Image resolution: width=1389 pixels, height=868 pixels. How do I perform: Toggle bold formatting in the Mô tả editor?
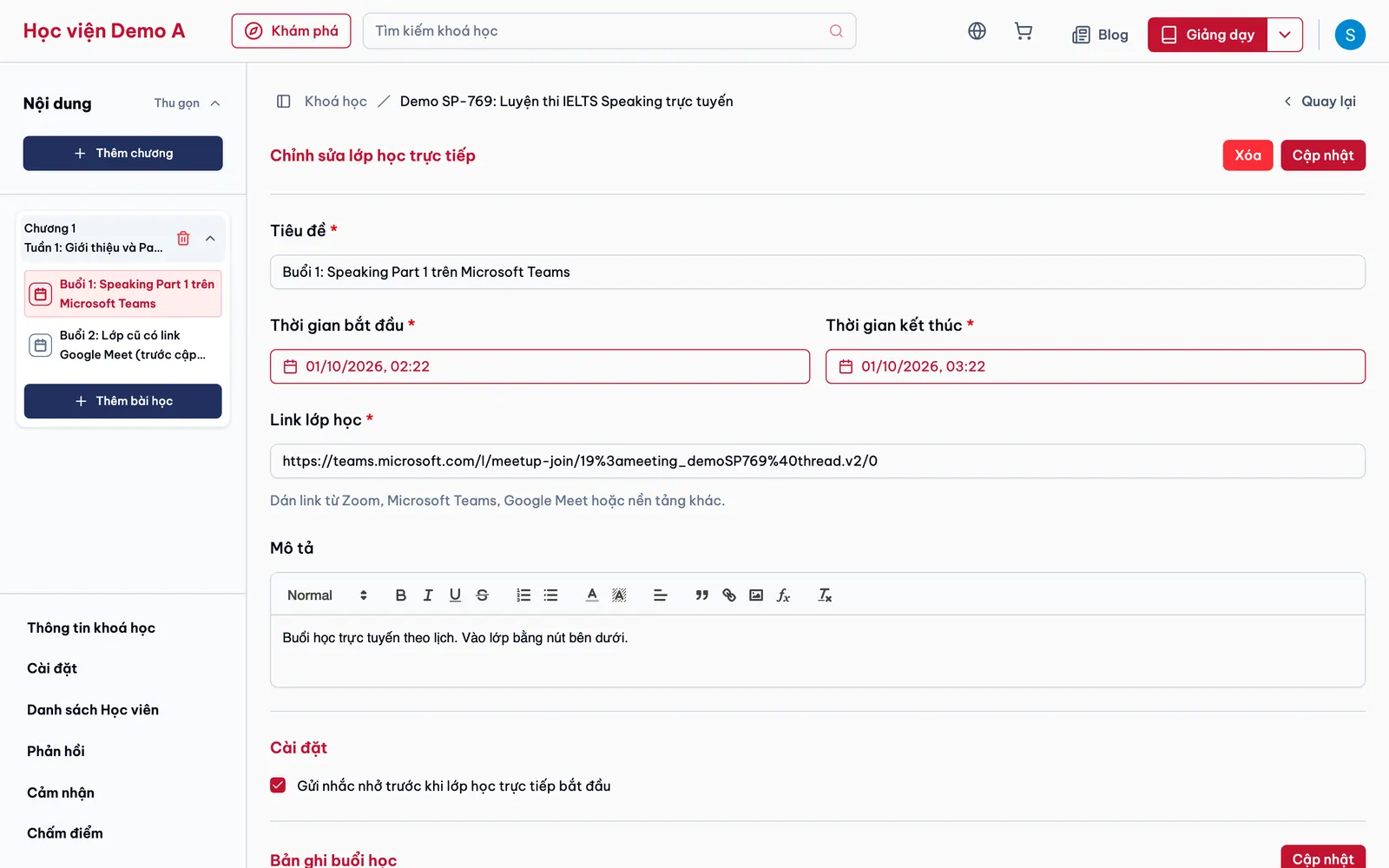pos(400,595)
